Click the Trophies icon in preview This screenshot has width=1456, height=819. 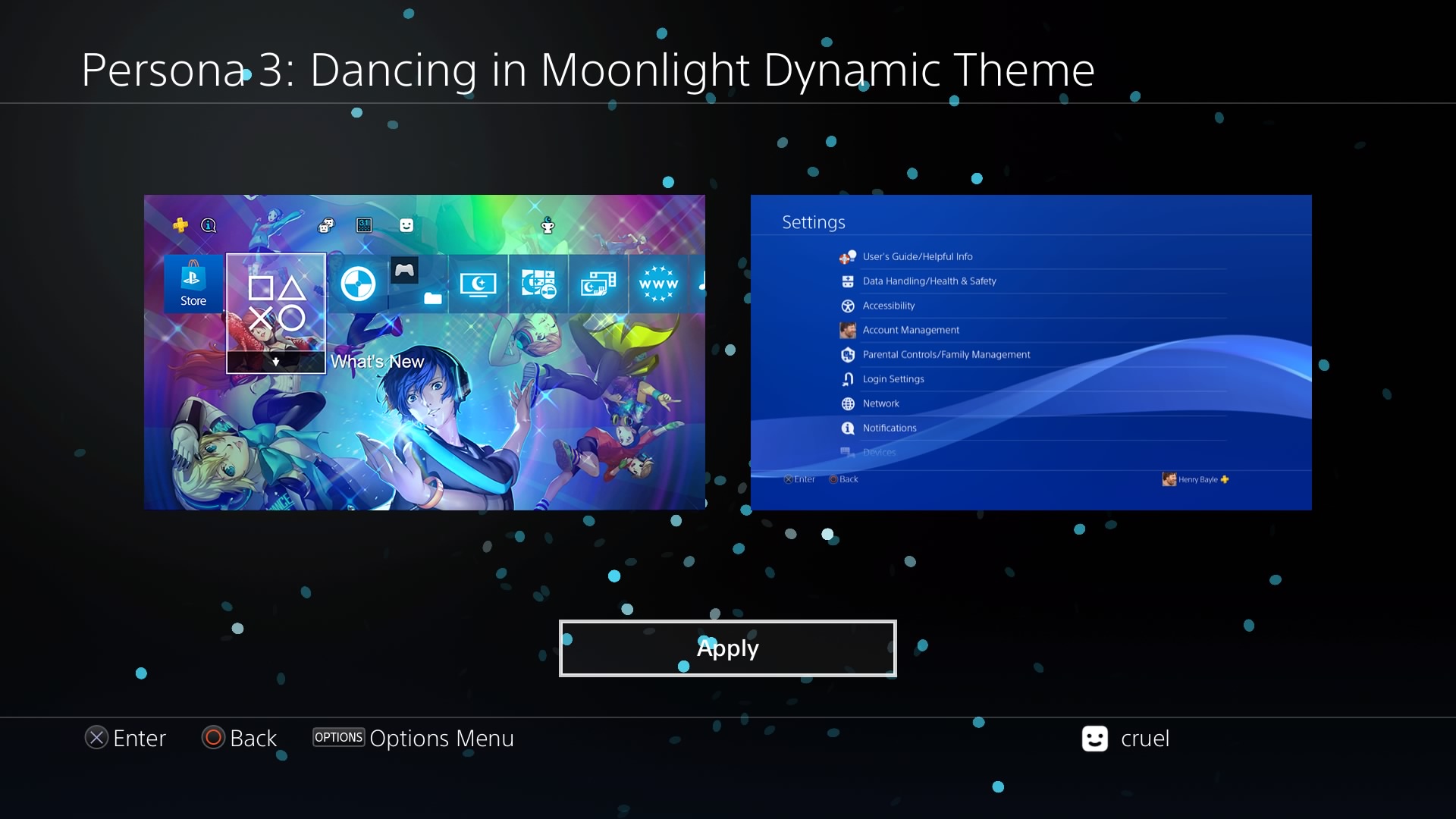pos(548,225)
